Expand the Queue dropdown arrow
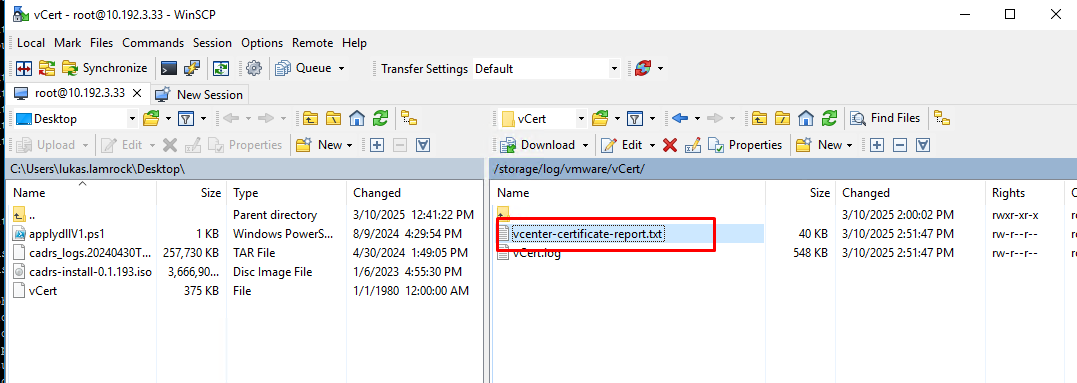The height and width of the screenshot is (383, 1077). click(341, 69)
